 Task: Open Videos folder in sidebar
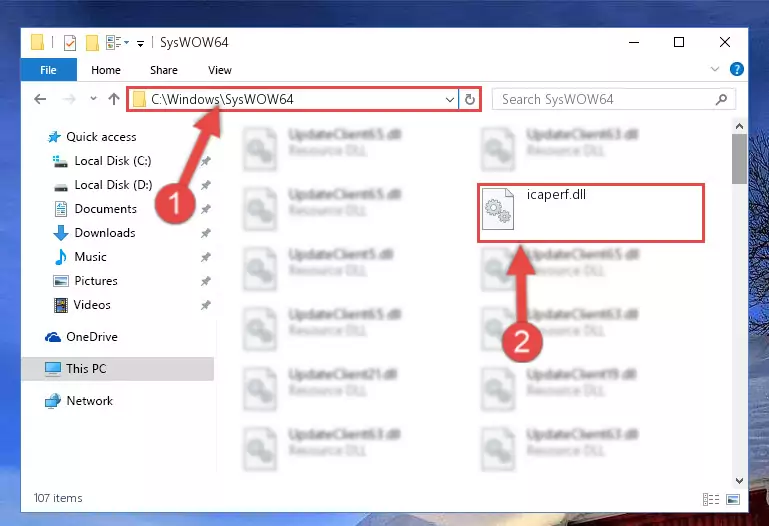pos(92,305)
